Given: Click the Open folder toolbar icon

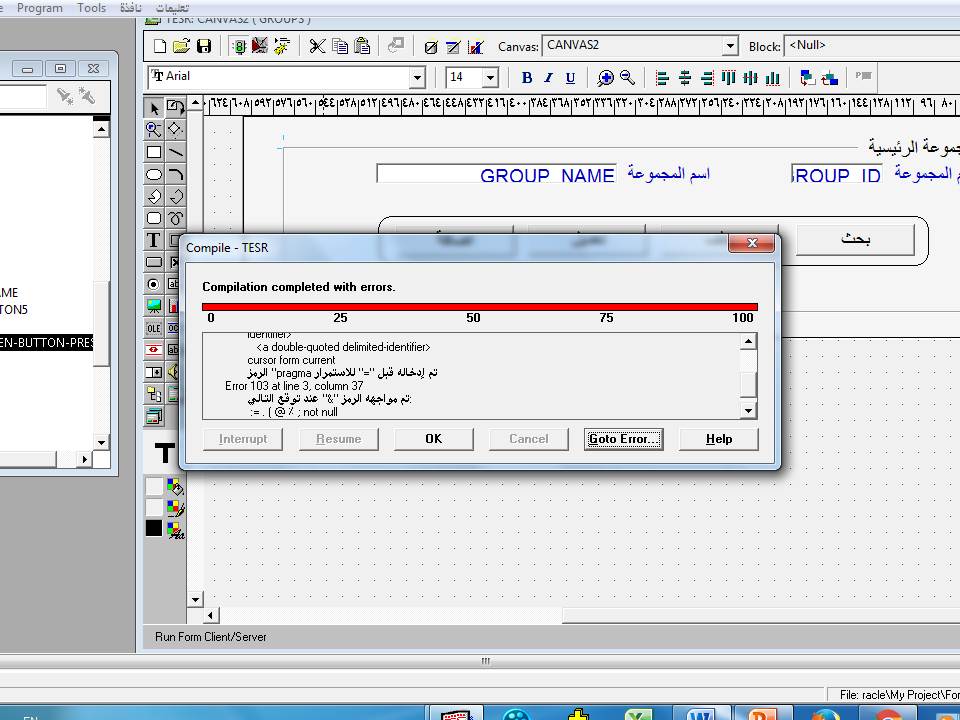Looking at the screenshot, I should tap(181, 46).
